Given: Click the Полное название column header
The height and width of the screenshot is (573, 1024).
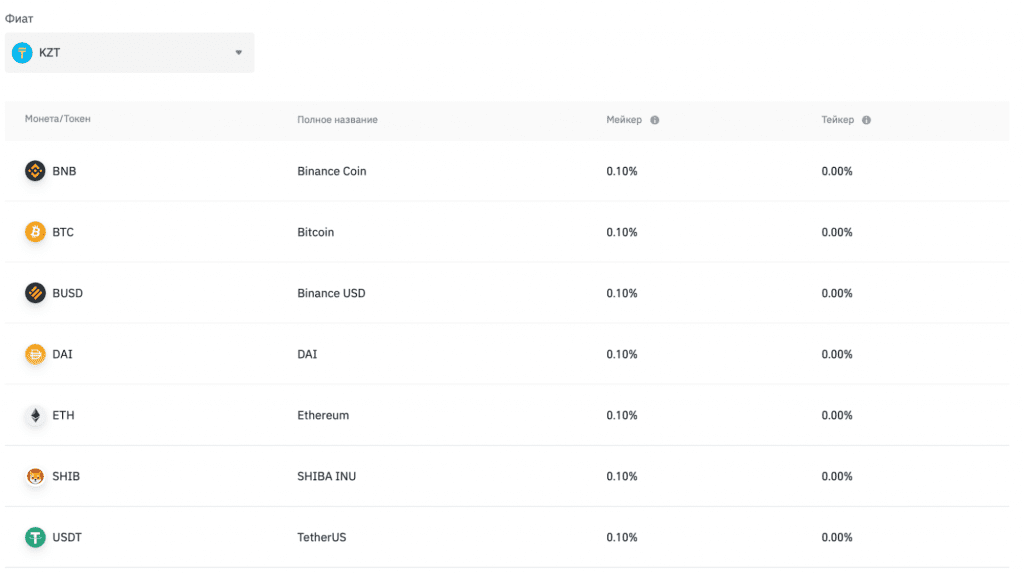Looking at the screenshot, I should pyautogui.click(x=337, y=120).
